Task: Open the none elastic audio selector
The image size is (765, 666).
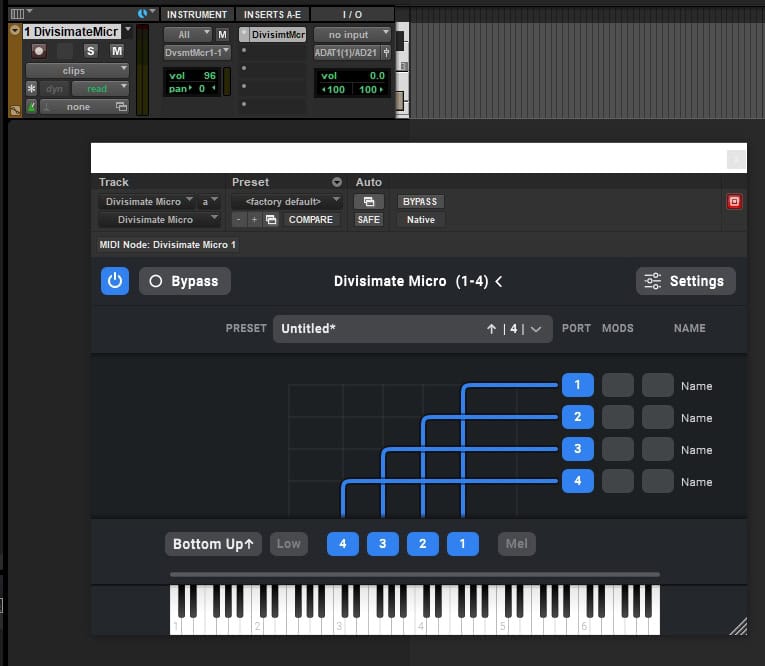Action: 84,106
